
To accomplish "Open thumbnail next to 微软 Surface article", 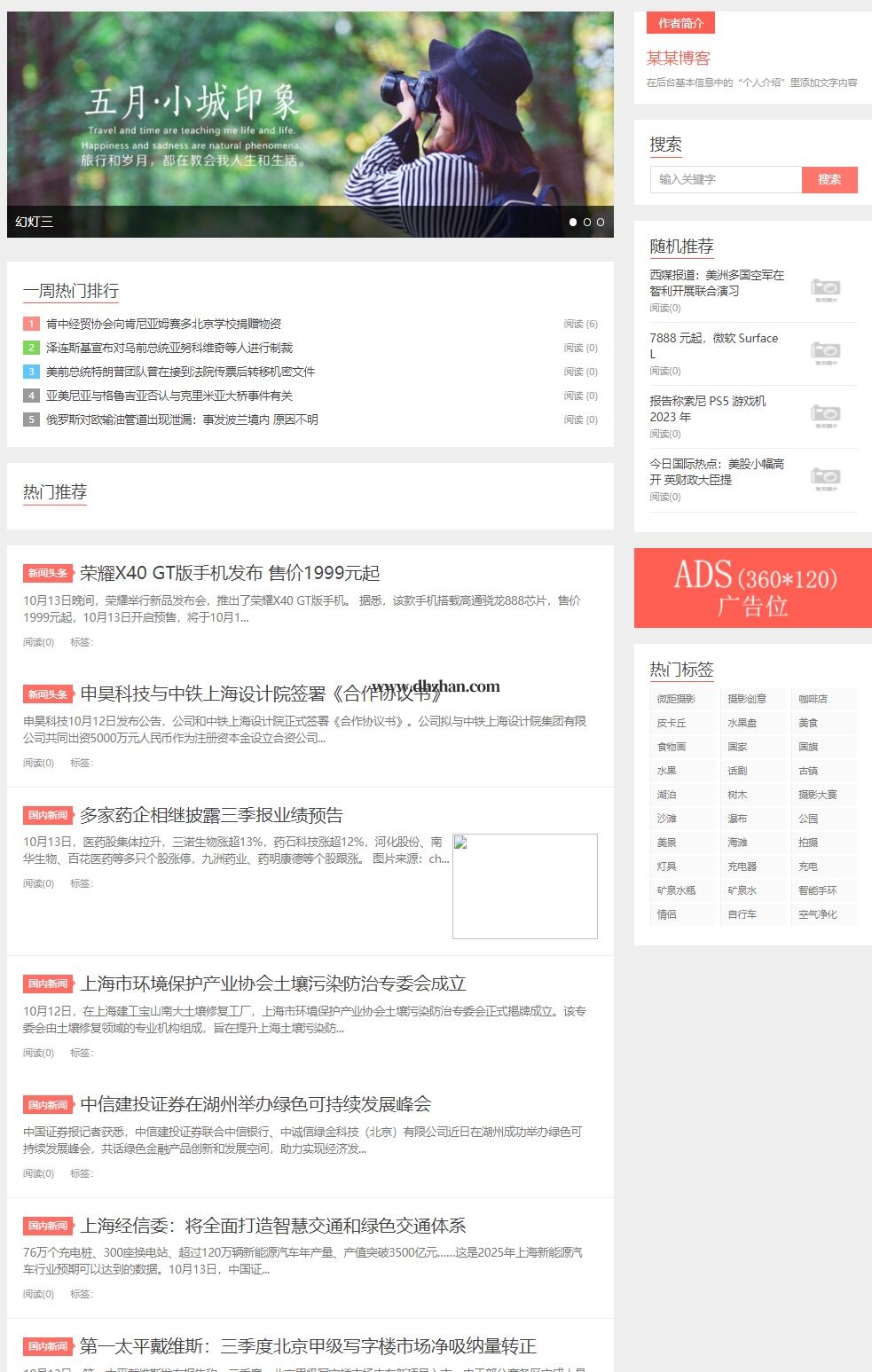I will [x=825, y=353].
